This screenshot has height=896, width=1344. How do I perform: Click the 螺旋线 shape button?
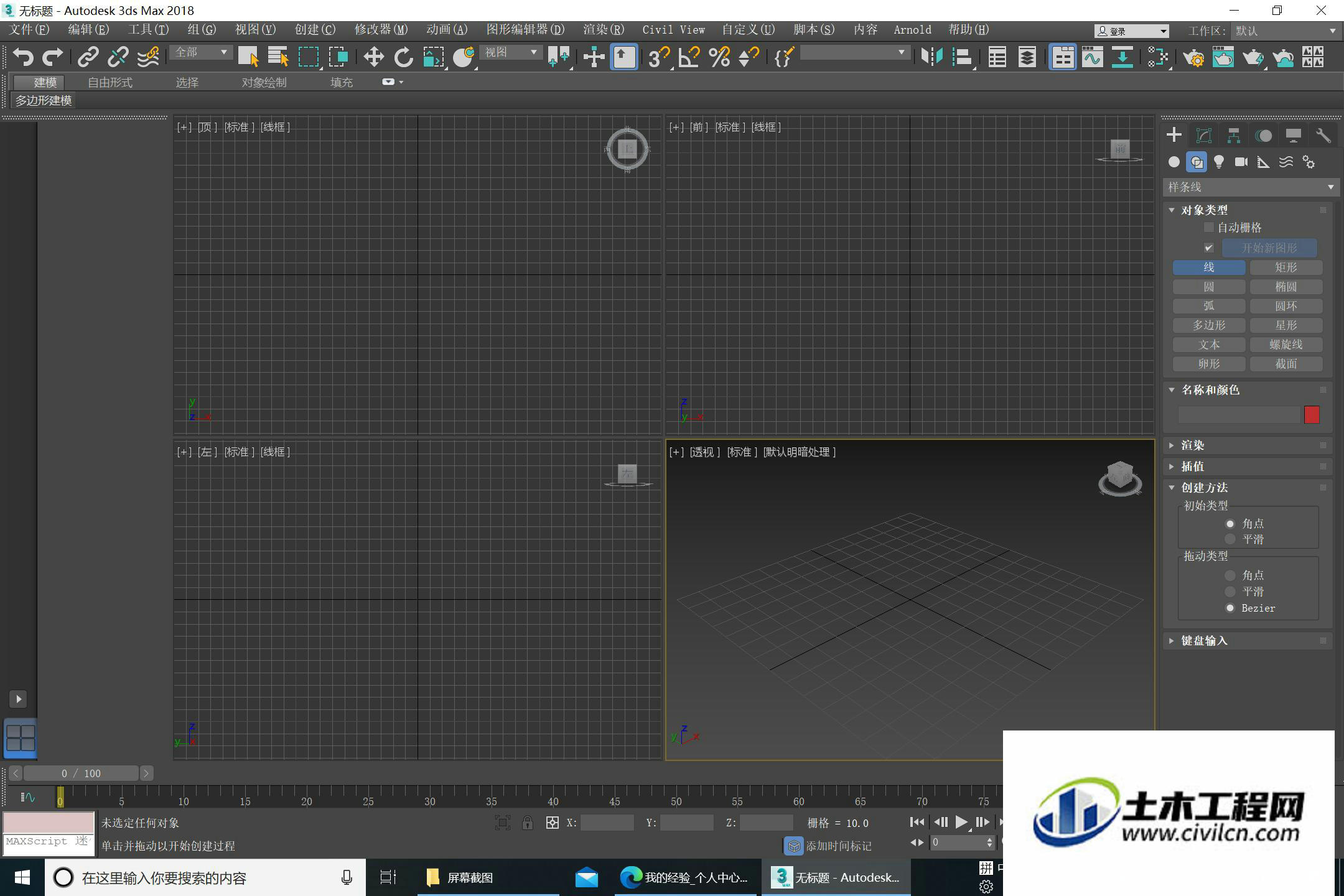[1286, 345]
